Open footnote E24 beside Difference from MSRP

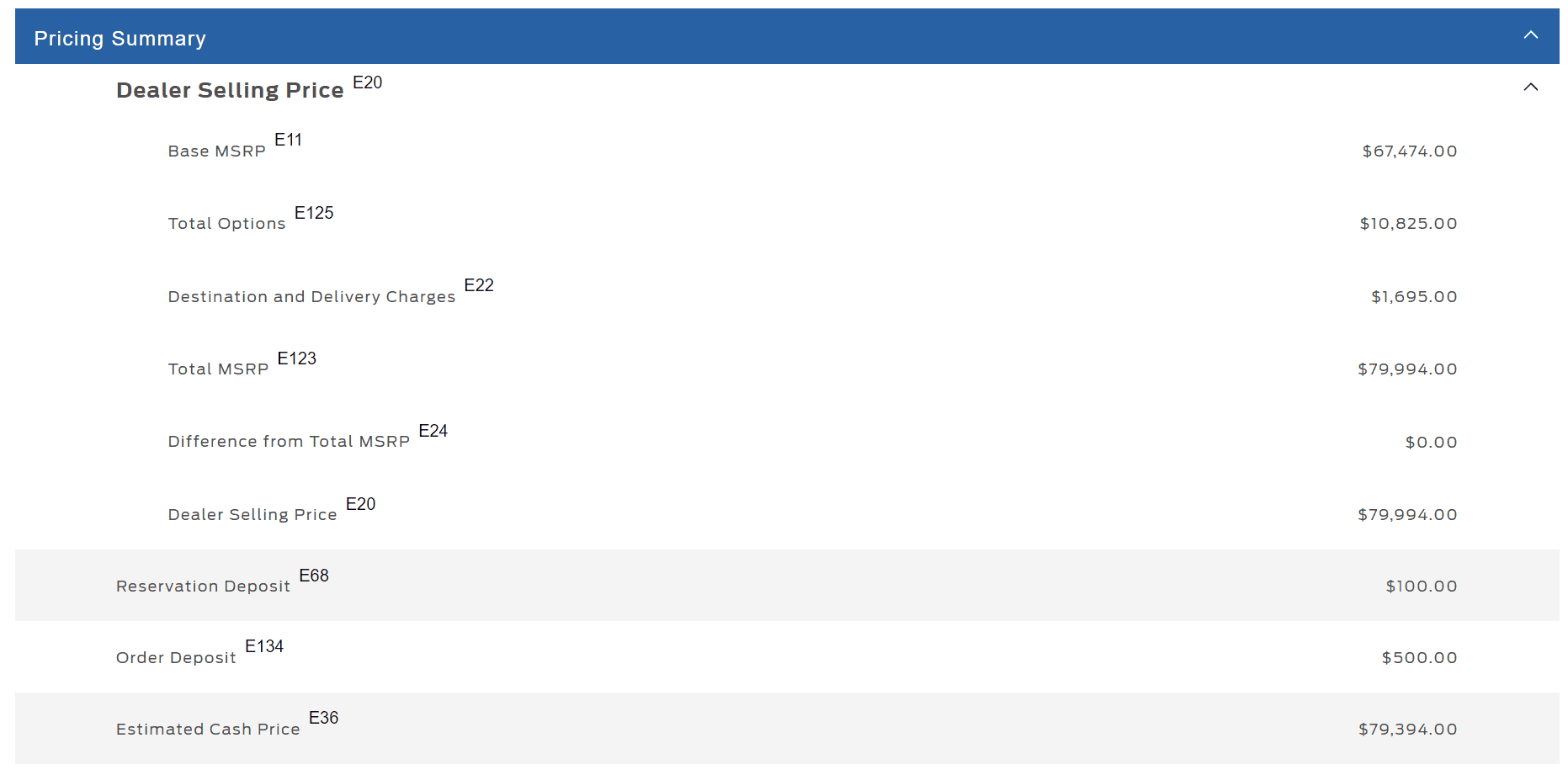tap(433, 431)
